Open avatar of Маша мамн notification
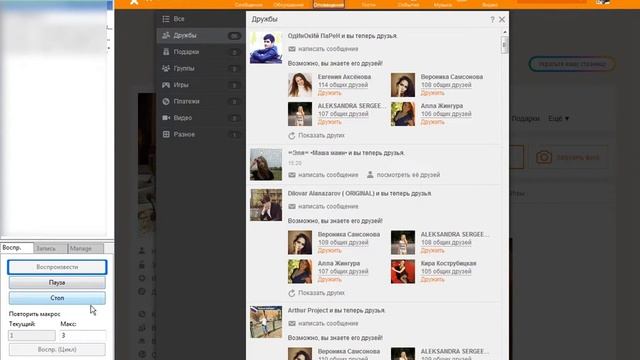 pos(266,164)
